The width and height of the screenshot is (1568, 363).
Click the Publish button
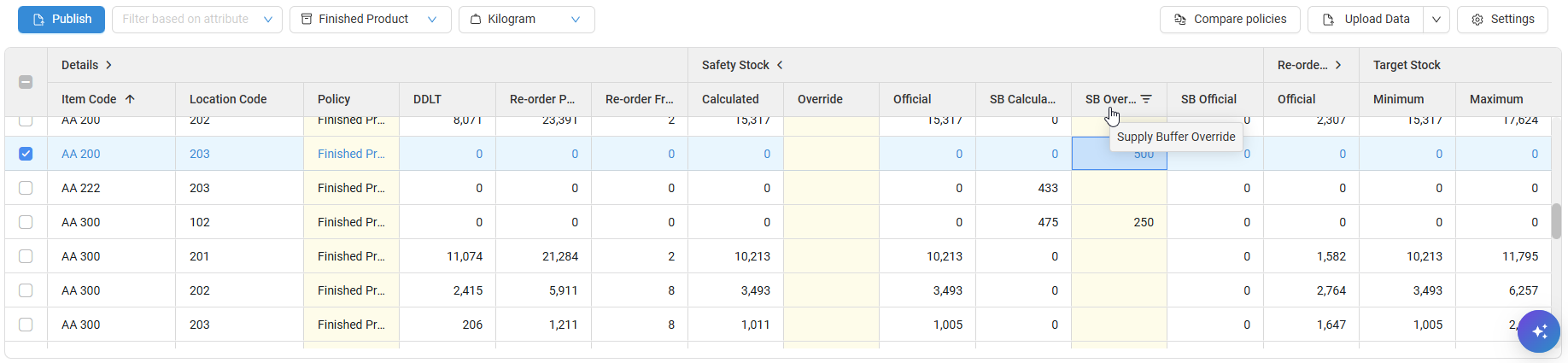(x=61, y=19)
